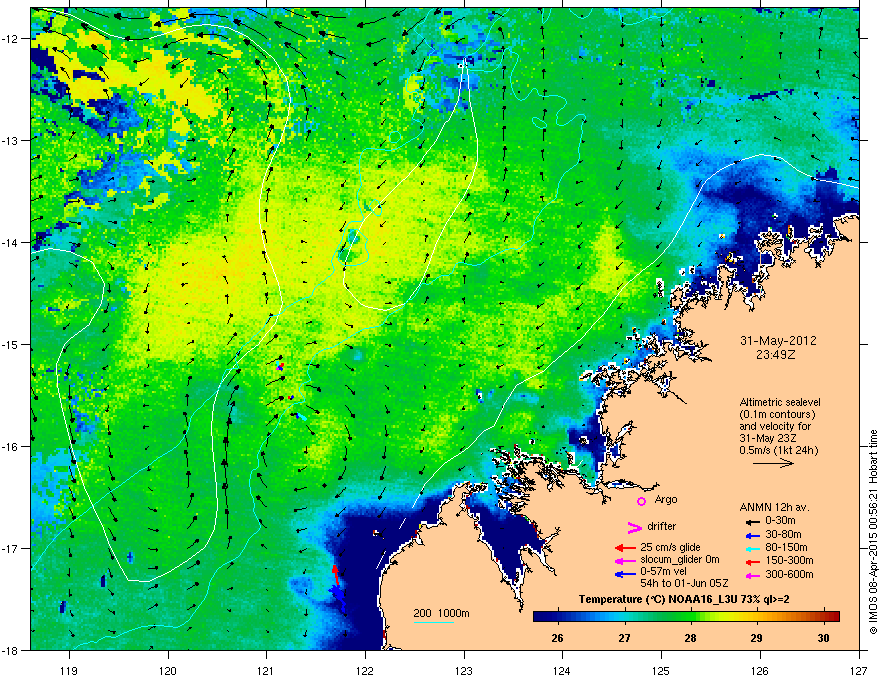Click the 27 tick label on the color bar
This screenshot has width=880, height=680.
(x=624, y=638)
